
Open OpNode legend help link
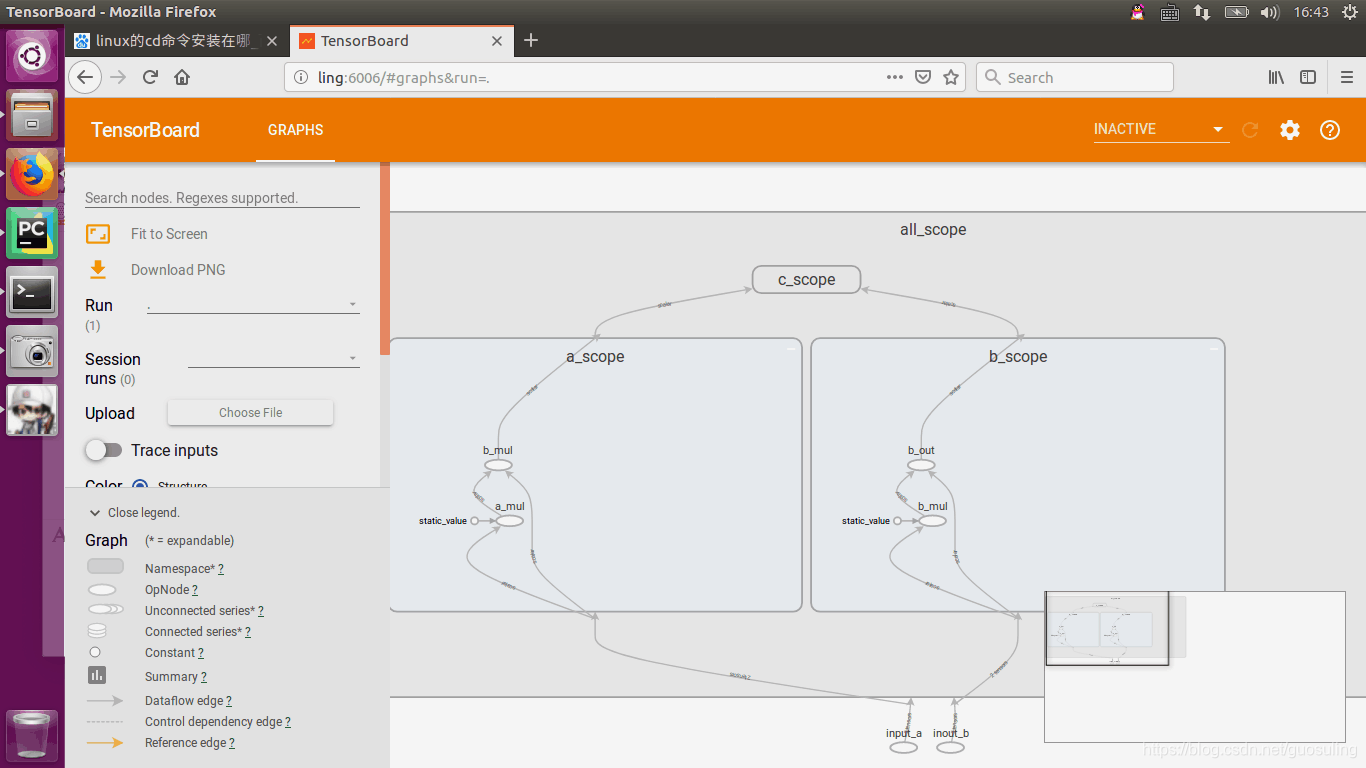(x=195, y=590)
